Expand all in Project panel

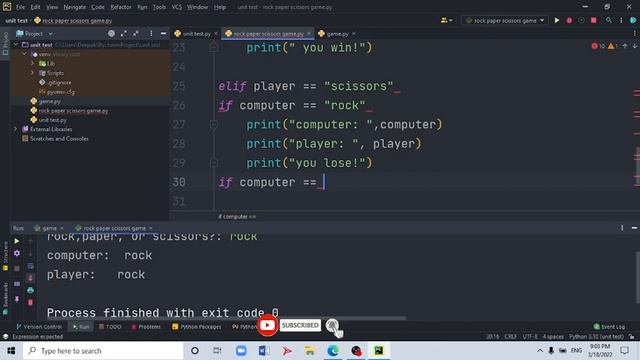pos(124,33)
